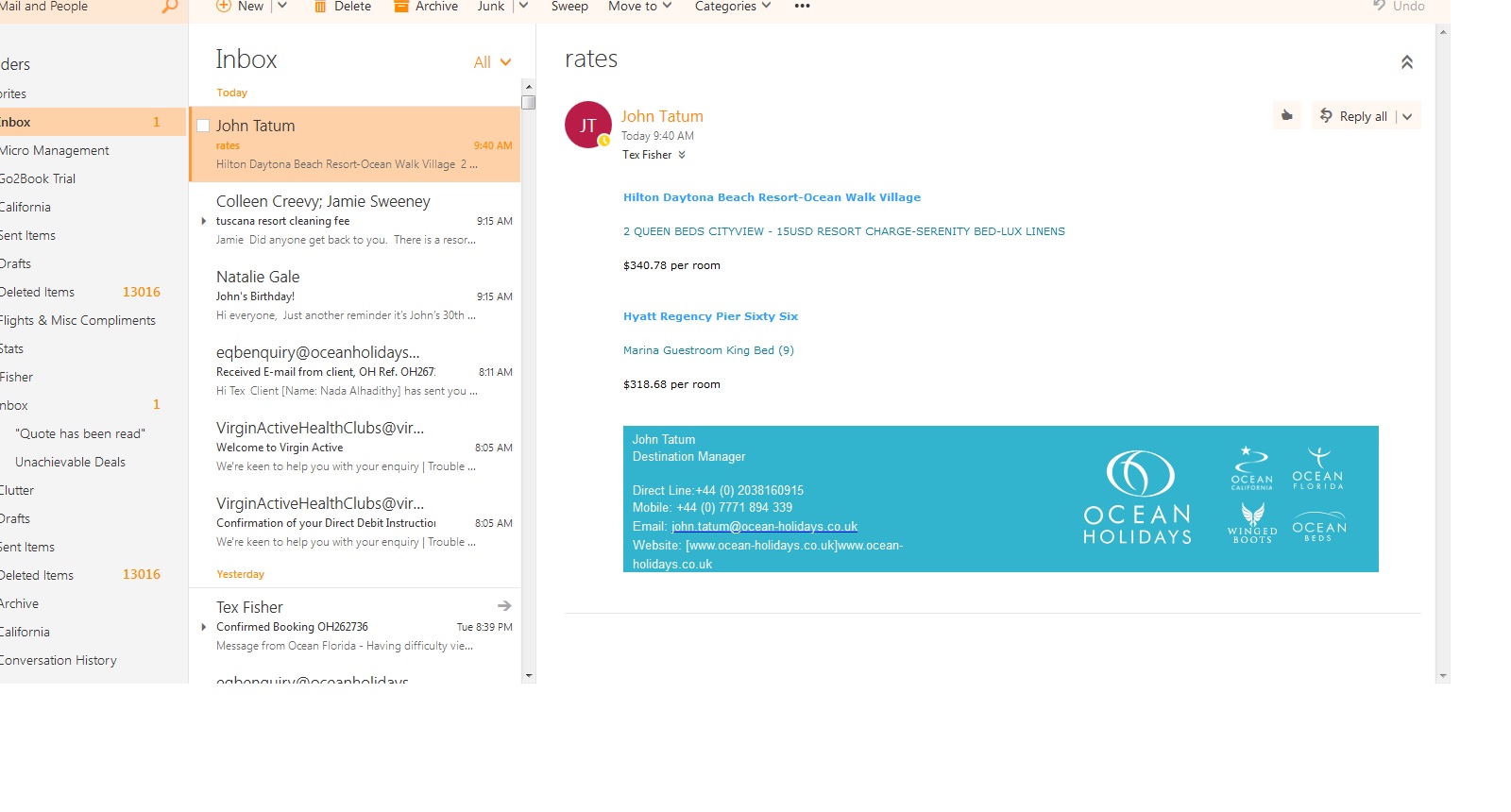Open the Conversation History folder
Screen dimensions: 1511x812
(x=59, y=660)
